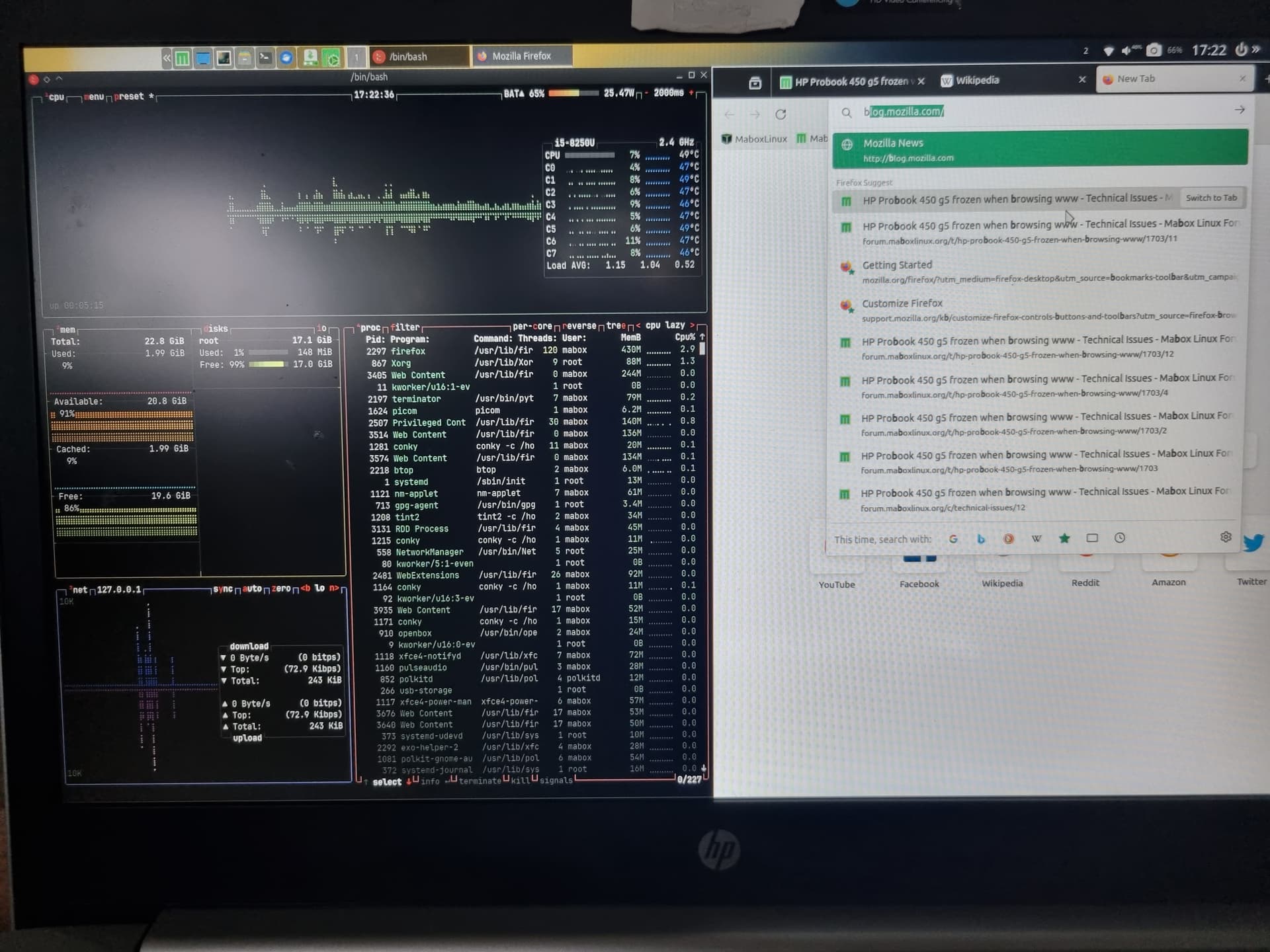Search with Wikipedia one-off icon
The width and height of the screenshot is (1270, 952).
point(1037,539)
